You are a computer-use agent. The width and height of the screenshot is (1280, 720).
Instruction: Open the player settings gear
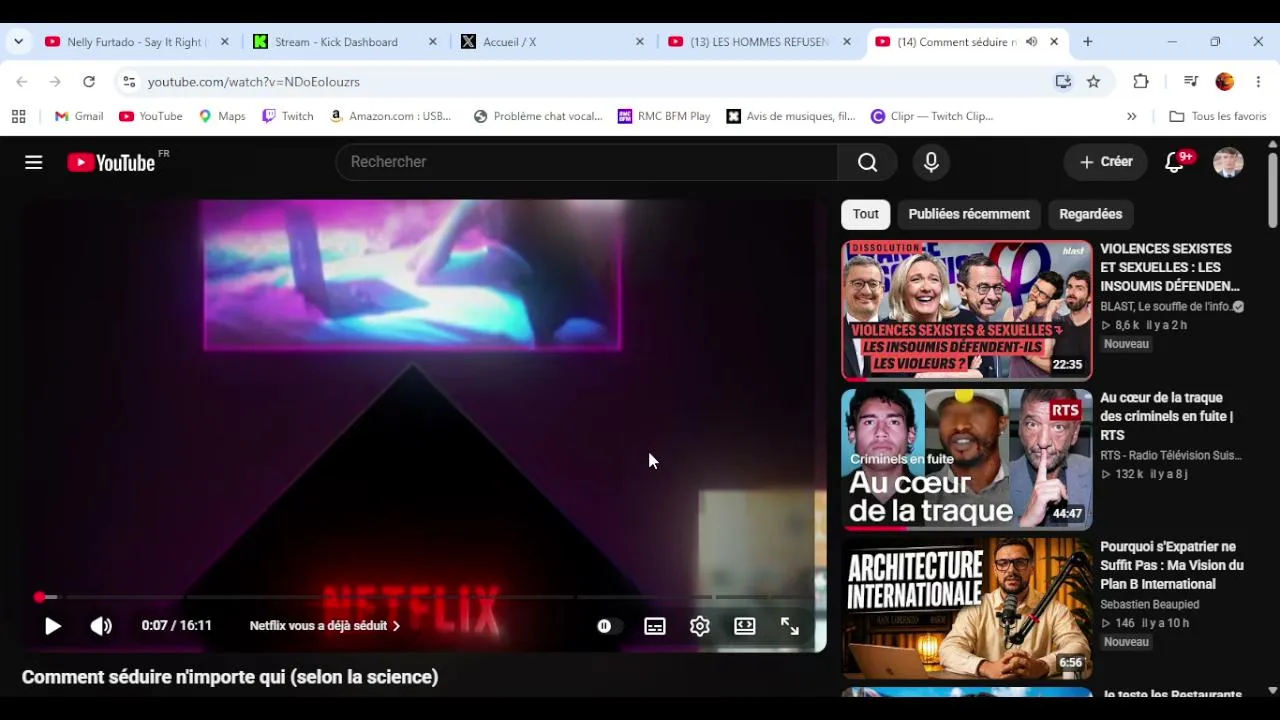(700, 626)
